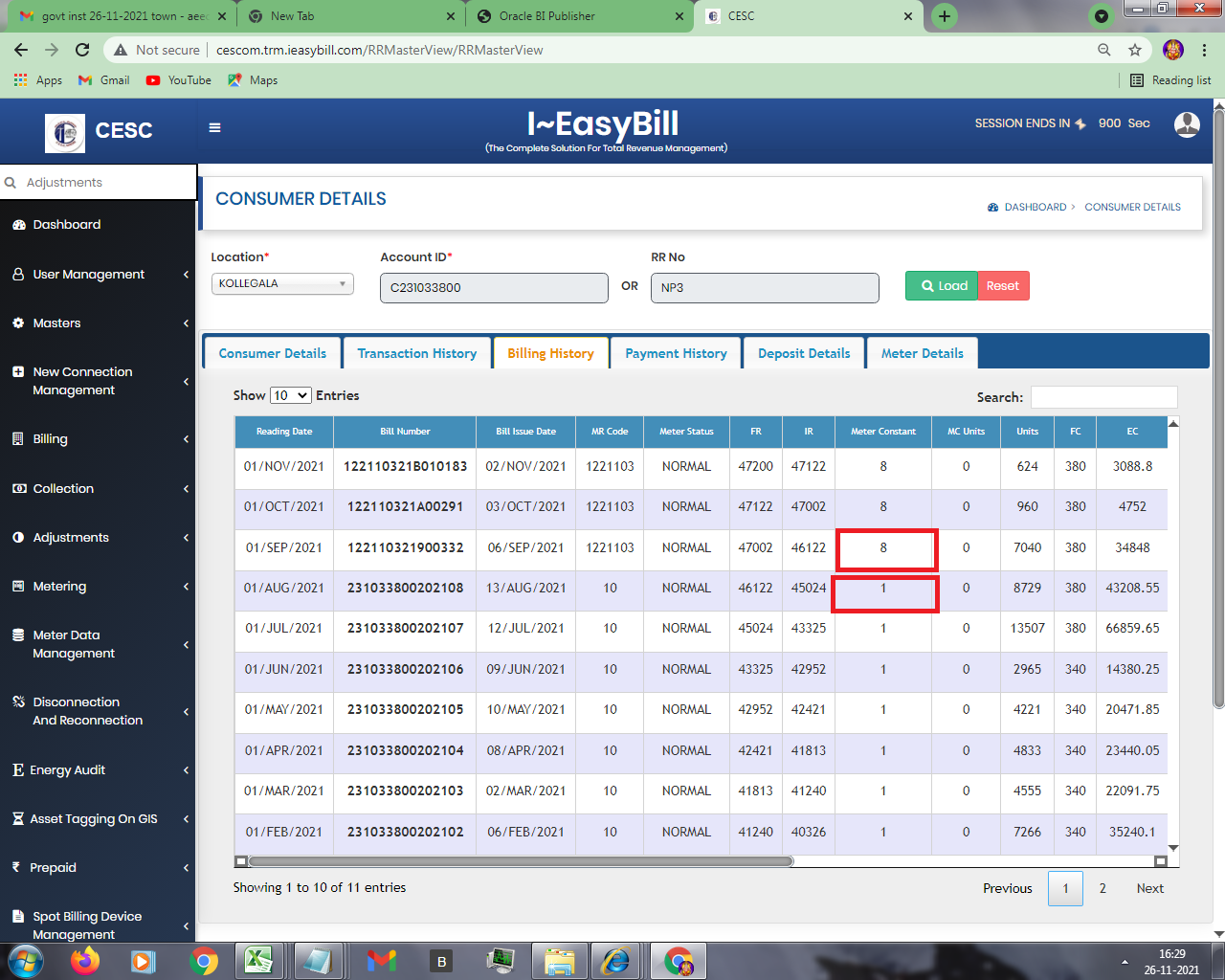
Task: Focus the table Search input box
Action: click(x=1104, y=397)
